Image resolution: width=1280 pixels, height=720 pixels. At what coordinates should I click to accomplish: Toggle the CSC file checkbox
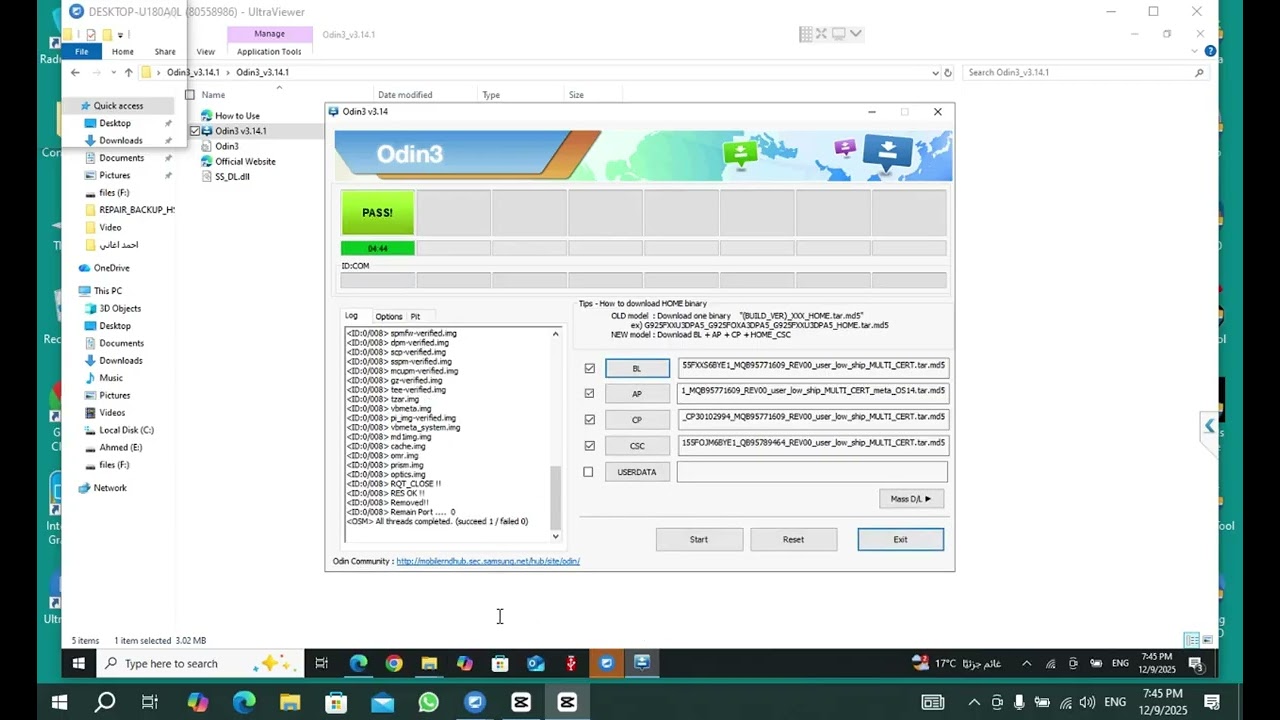(x=589, y=446)
